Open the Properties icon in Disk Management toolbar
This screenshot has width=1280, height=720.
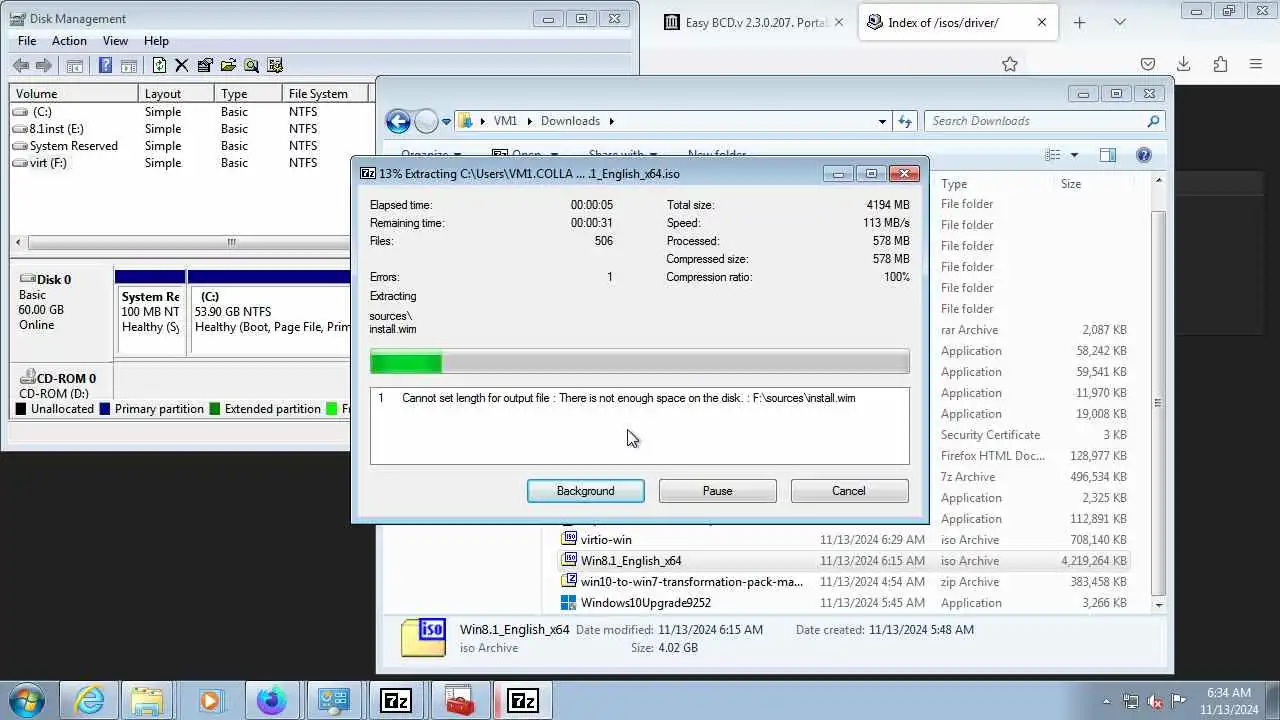tap(205, 66)
